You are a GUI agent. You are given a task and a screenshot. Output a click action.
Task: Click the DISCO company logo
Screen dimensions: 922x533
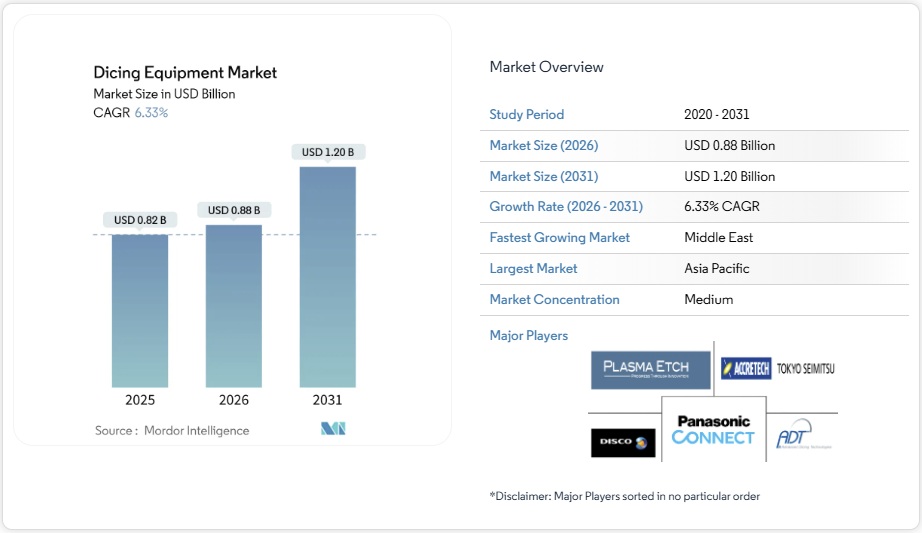(623, 442)
